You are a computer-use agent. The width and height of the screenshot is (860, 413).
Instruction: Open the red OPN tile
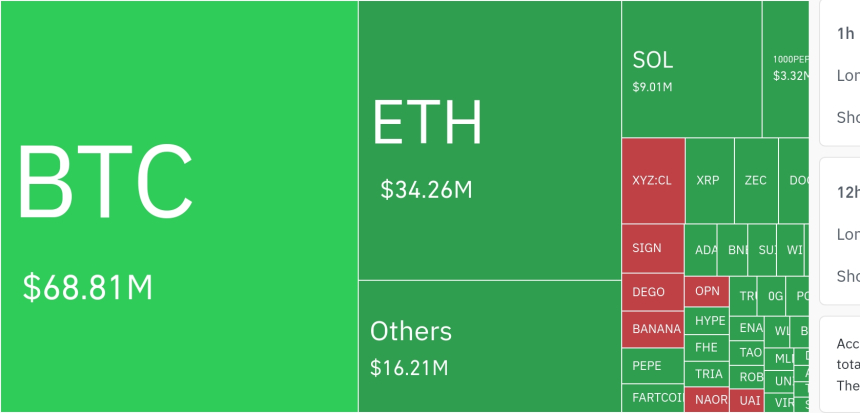pyautogui.click(x=707, y=293)
